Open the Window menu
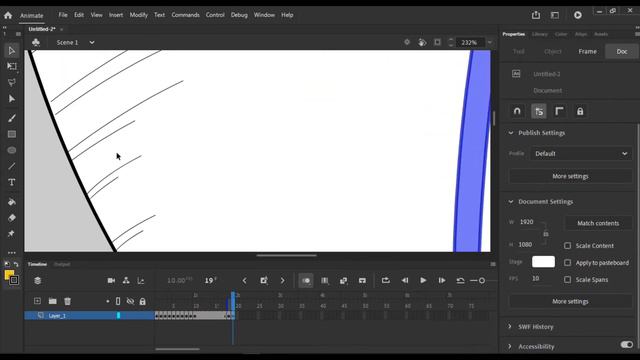The image size is (640, 360). point(264,15)
